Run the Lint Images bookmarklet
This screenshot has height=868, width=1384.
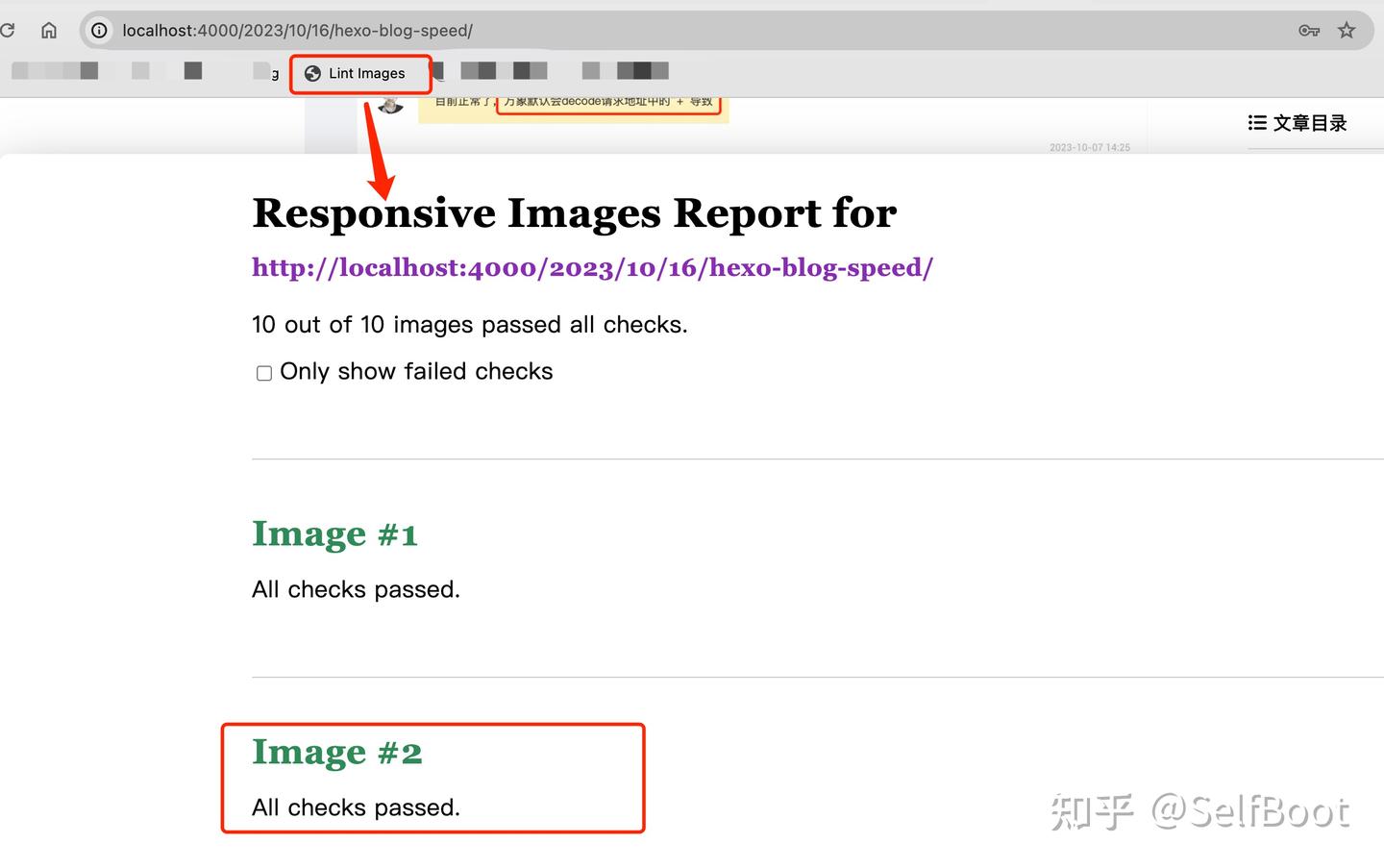(x=367, y=73)
